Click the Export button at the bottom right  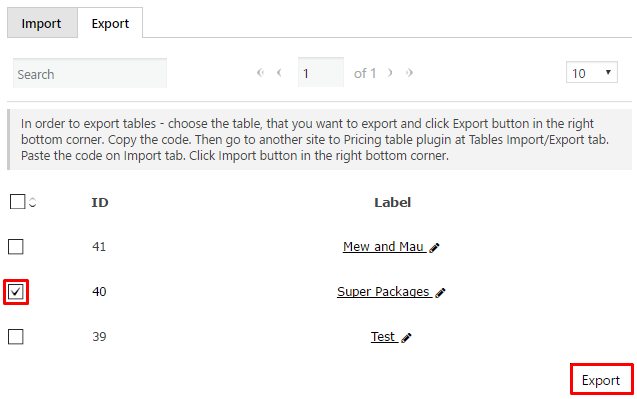[x=601, y=380]
